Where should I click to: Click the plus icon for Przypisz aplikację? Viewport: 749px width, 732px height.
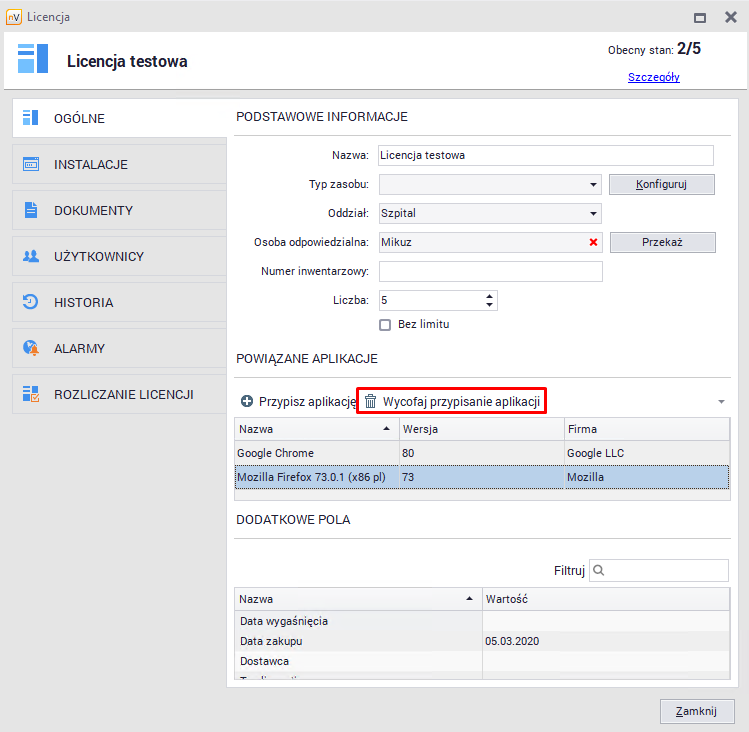coord(247,401)
